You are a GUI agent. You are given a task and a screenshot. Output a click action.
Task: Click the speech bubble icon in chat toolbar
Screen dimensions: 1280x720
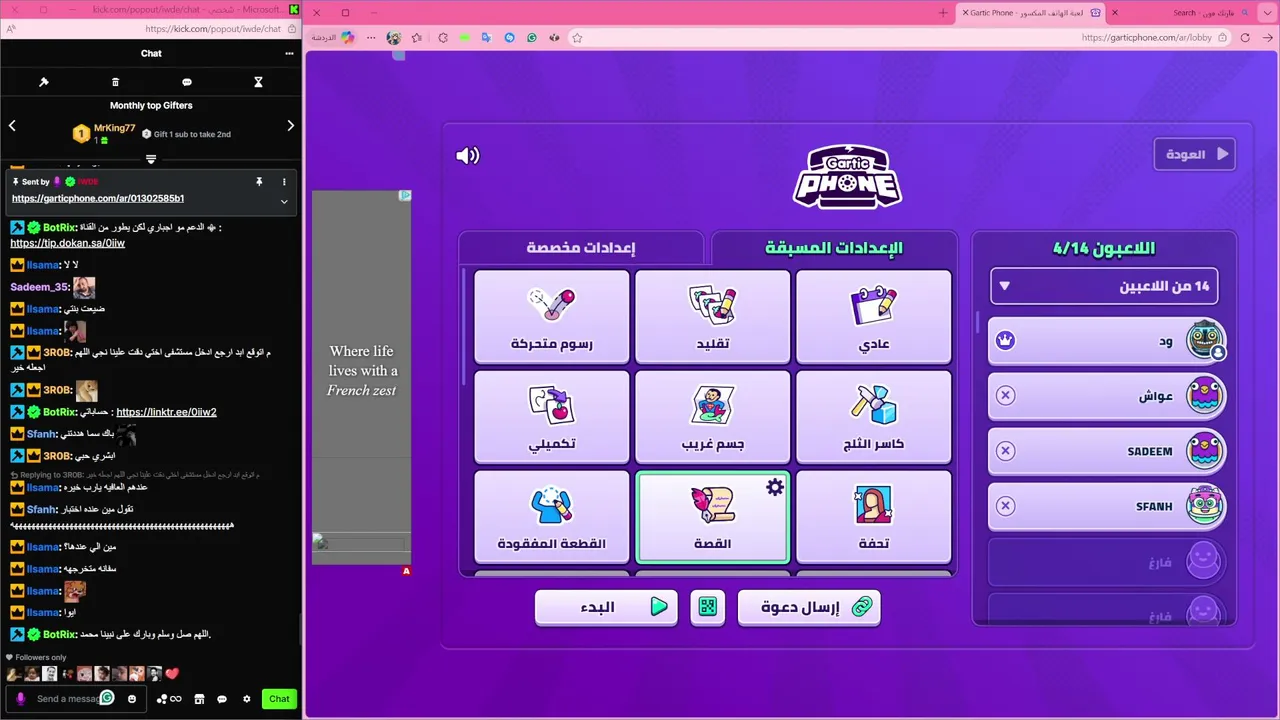pos(187,82)
